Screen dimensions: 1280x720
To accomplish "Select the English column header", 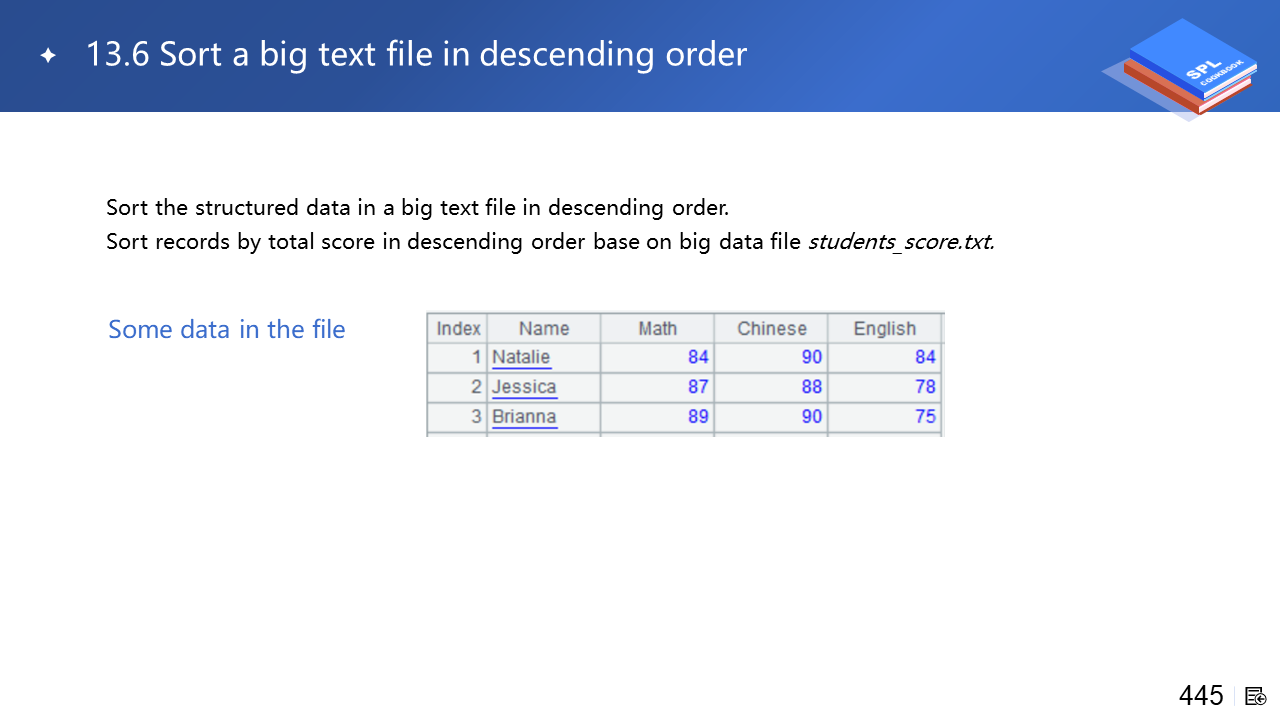I will (x=884, y=329).
